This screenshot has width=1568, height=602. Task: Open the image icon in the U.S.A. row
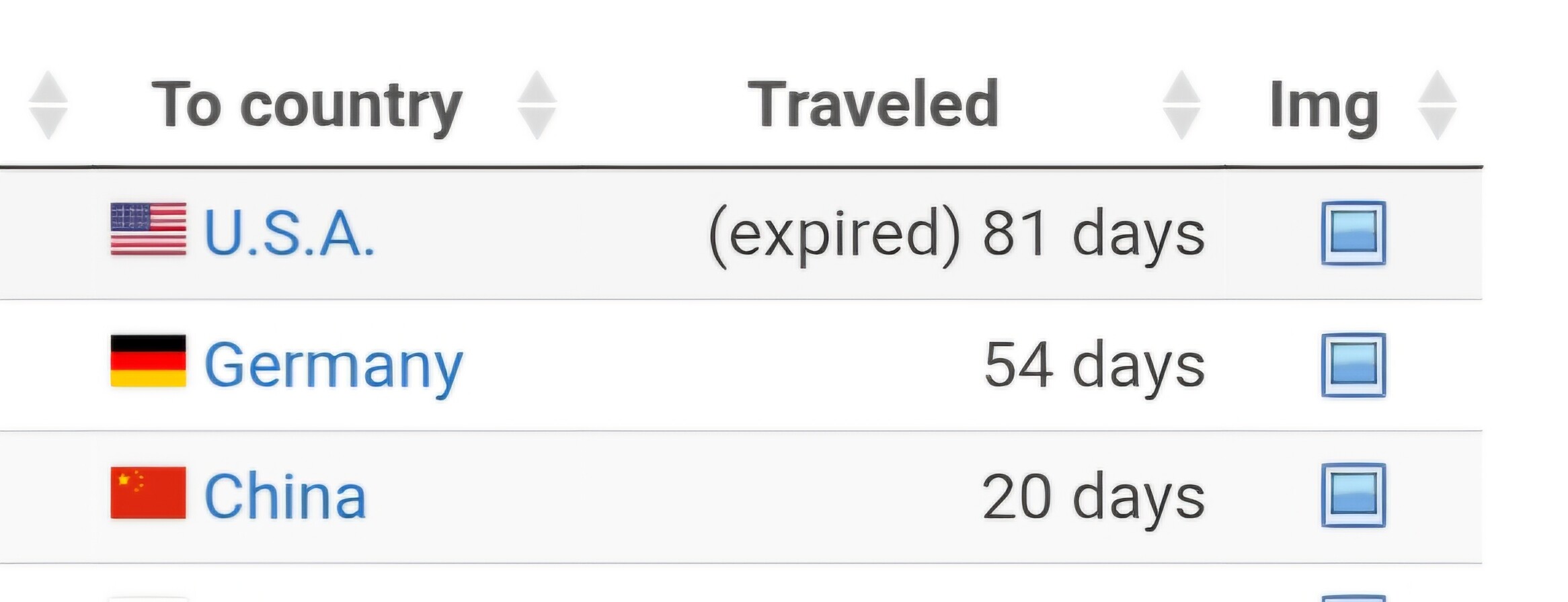(x=1353, y=233)
